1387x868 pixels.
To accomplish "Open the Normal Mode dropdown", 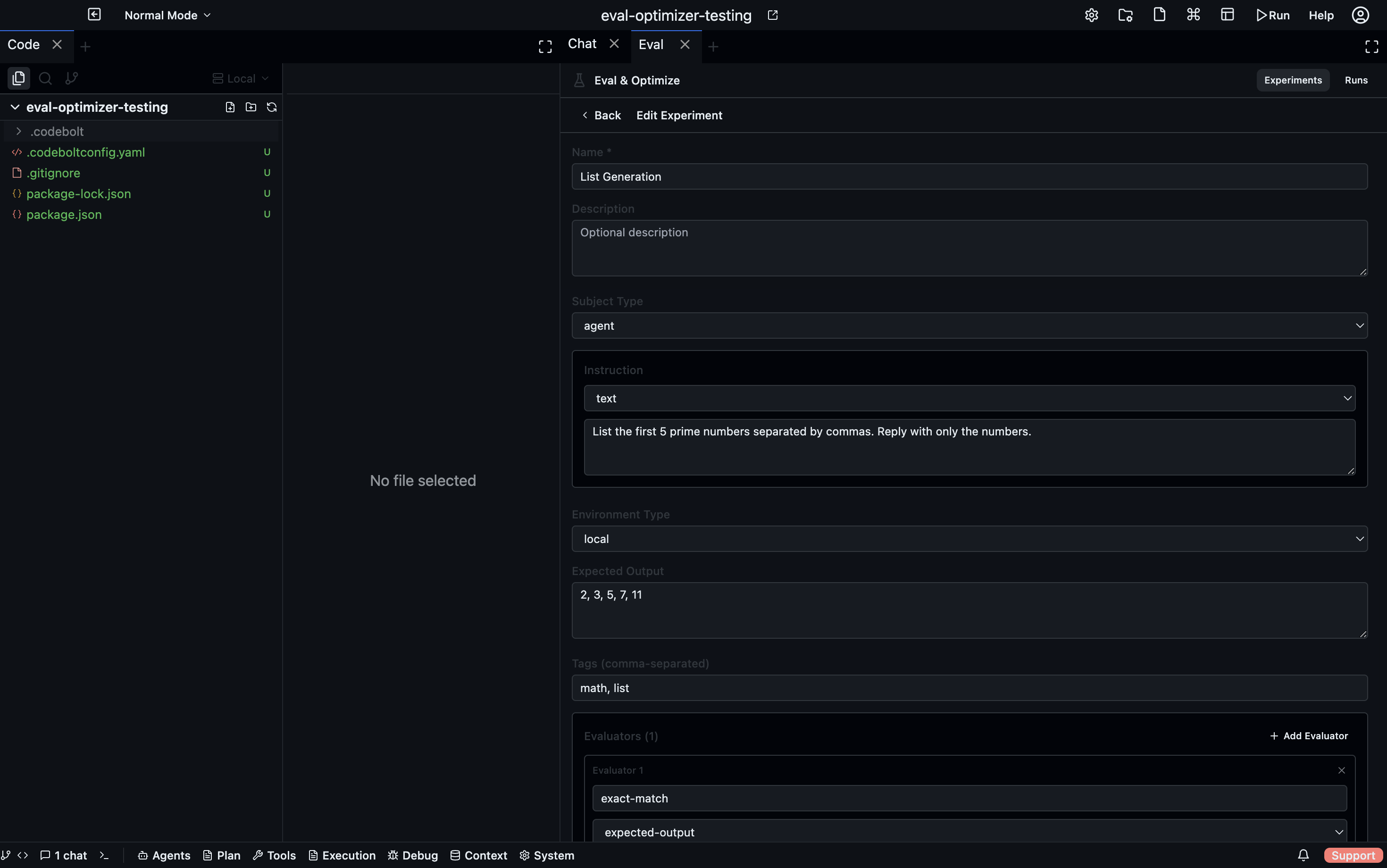I will (167, 16).
